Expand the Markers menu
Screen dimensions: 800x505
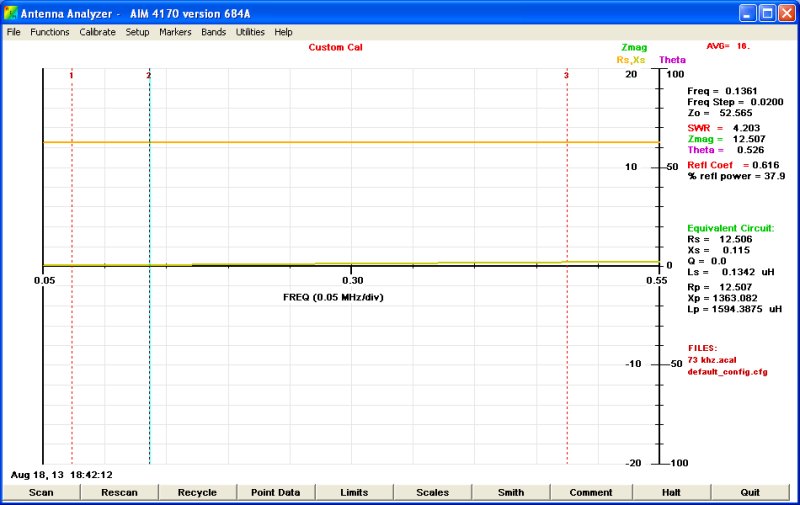tap(175, 32)
